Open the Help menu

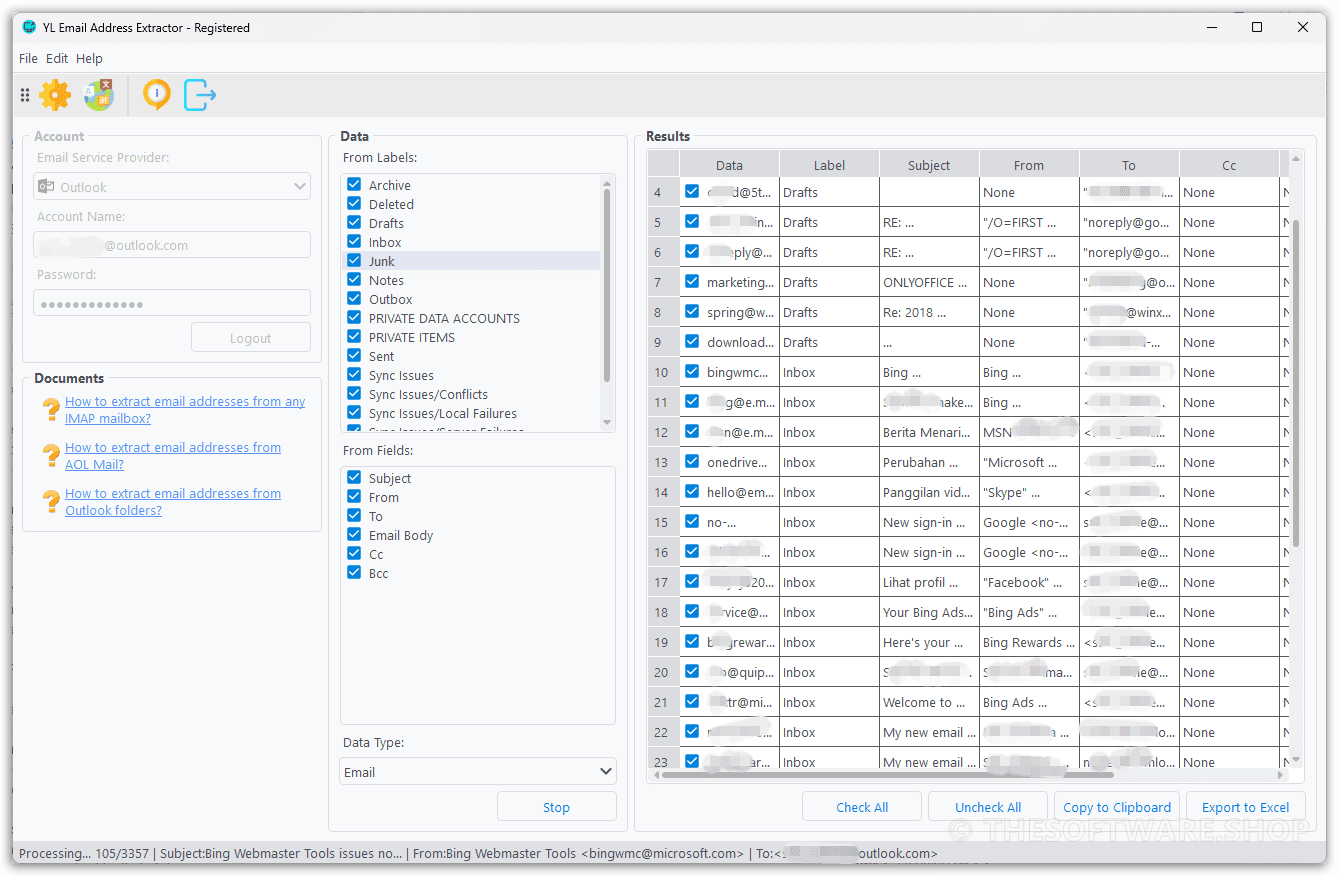tap(89, 59)
